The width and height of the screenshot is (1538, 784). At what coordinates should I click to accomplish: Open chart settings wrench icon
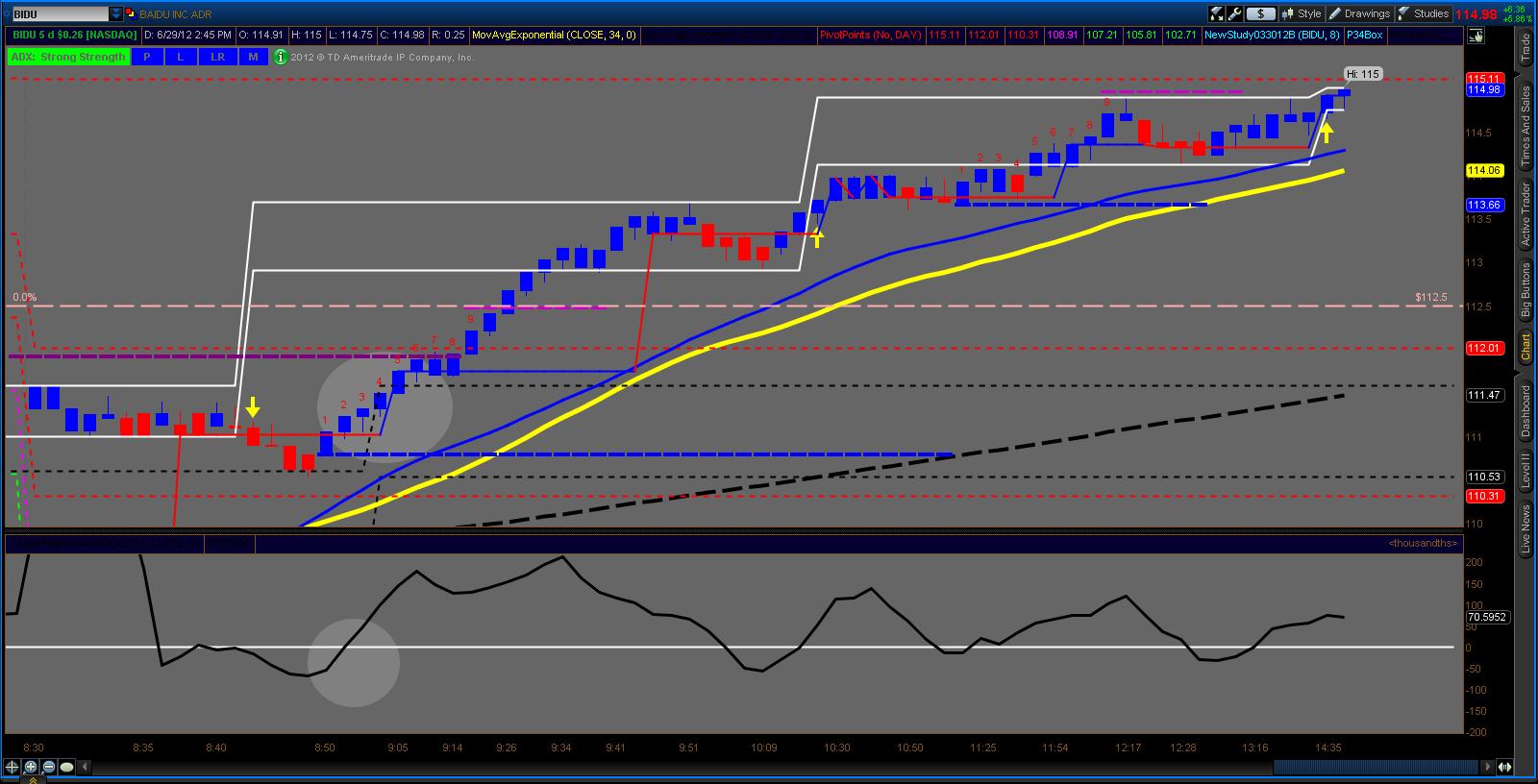(x=1236, y=13)
